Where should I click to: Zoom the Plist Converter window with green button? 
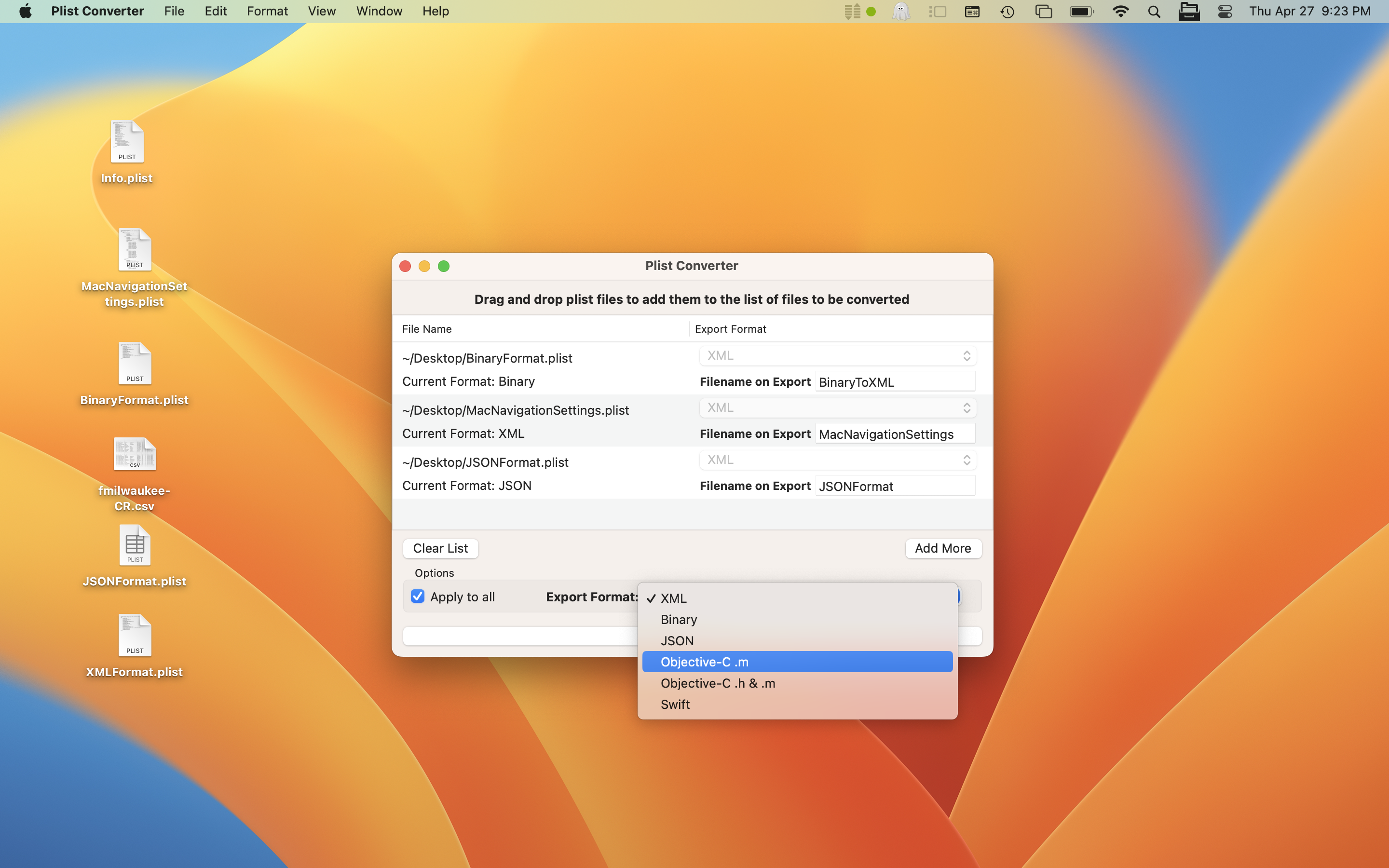coord(444,266)
